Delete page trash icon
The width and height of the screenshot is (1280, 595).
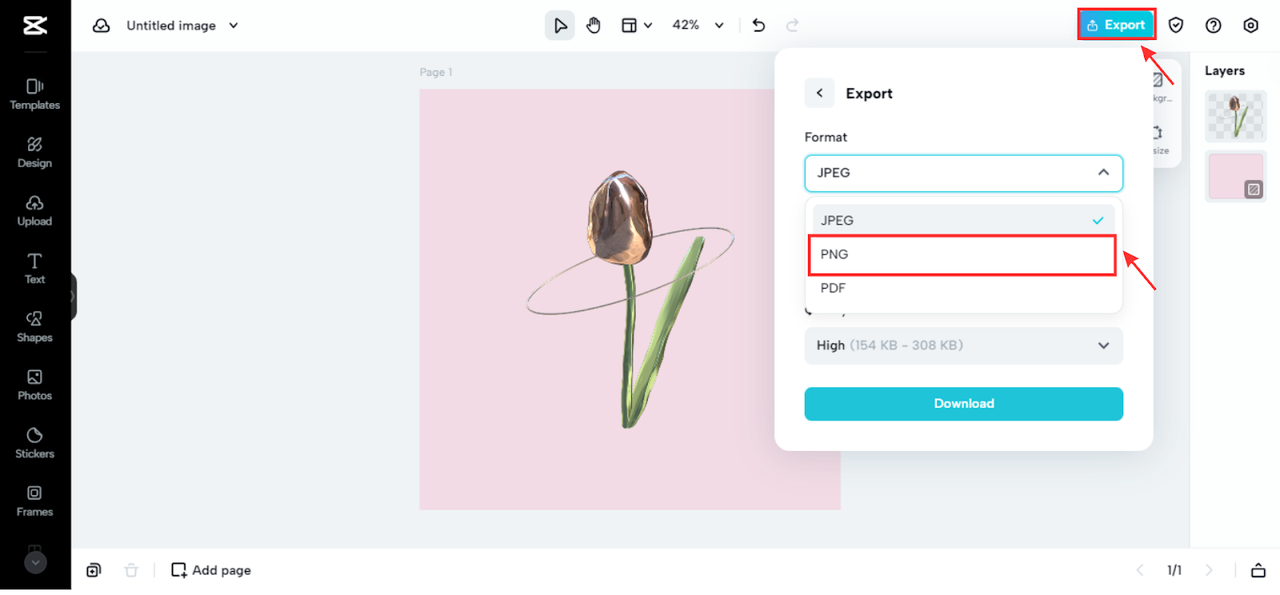[x=131, y=570]
